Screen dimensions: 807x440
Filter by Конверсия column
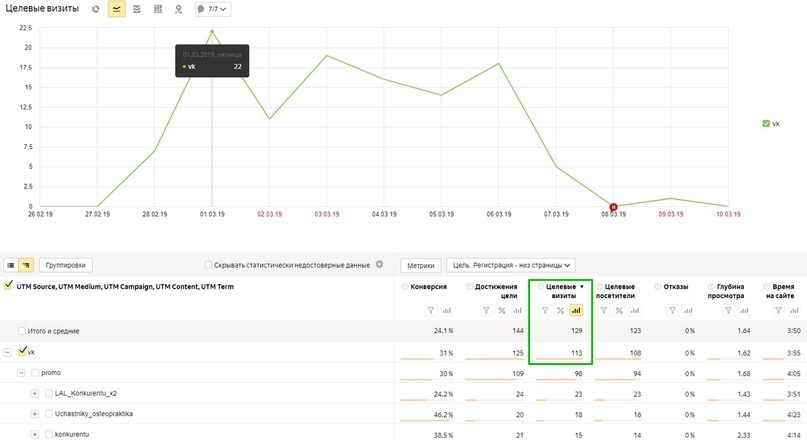point(431,310)
